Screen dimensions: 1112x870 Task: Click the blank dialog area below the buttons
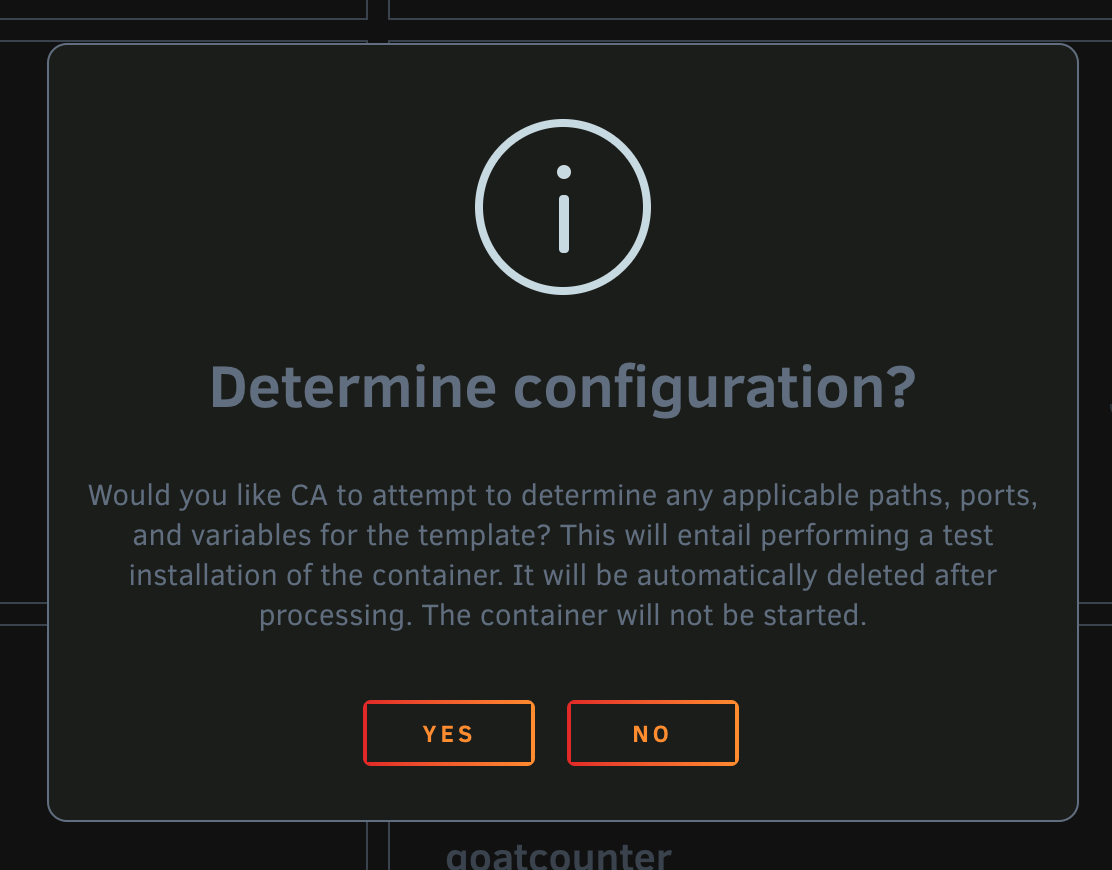[x=563, y=793]
